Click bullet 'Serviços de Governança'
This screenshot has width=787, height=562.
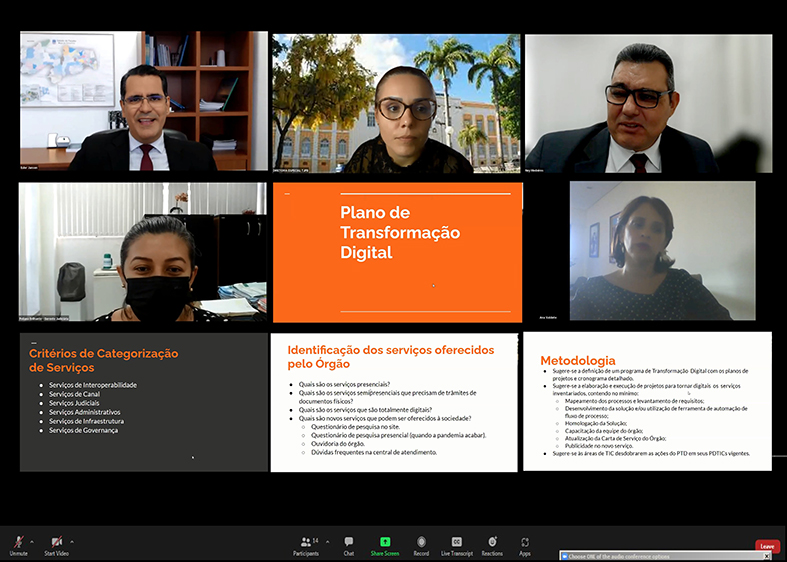(83, 430)
